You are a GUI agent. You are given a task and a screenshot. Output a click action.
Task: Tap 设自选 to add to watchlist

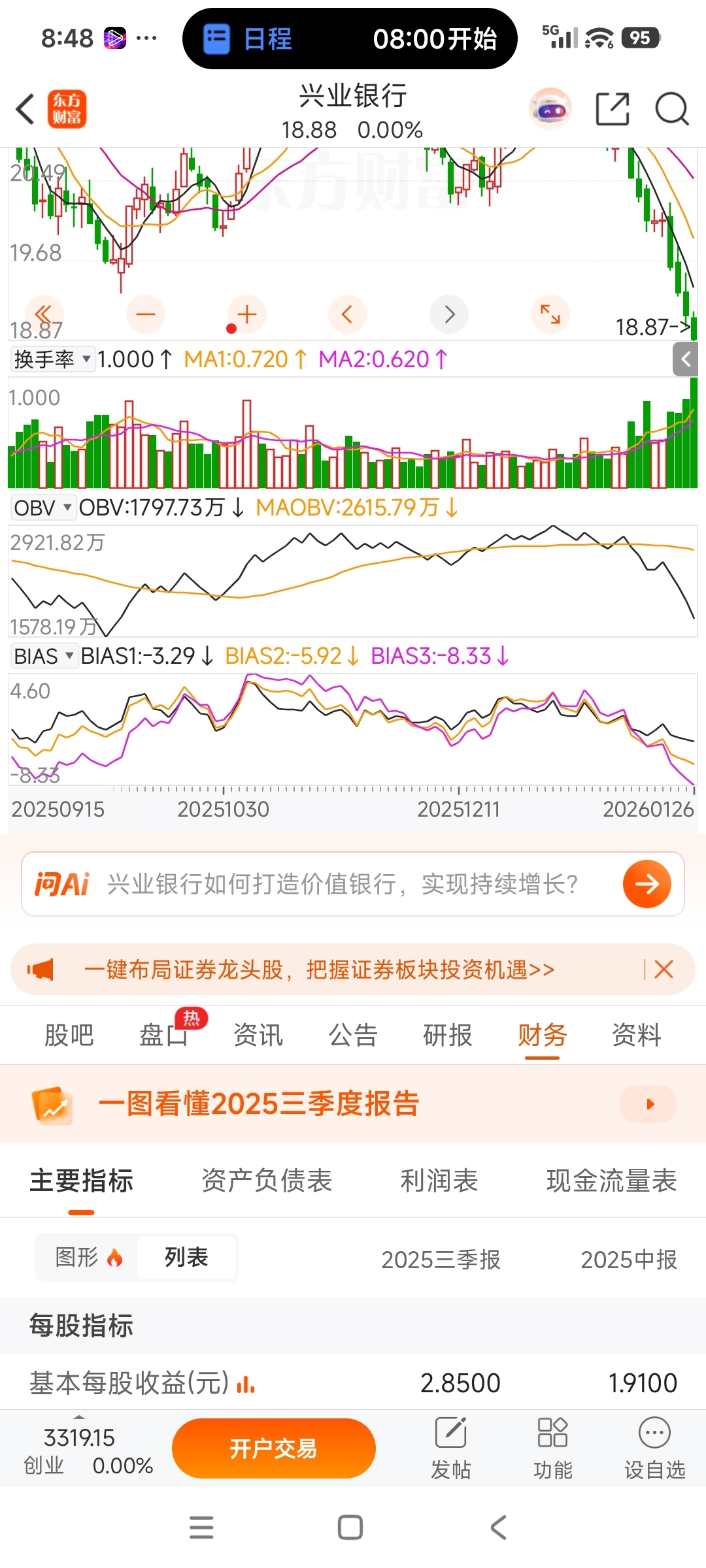654,1448
